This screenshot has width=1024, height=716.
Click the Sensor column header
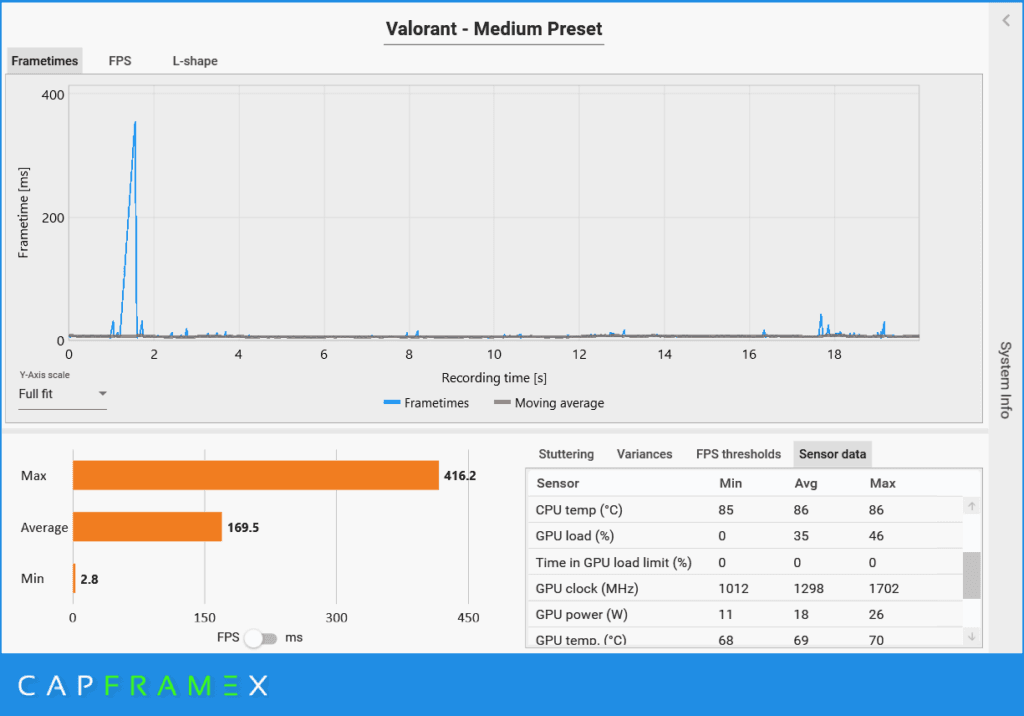click(558, 483)
